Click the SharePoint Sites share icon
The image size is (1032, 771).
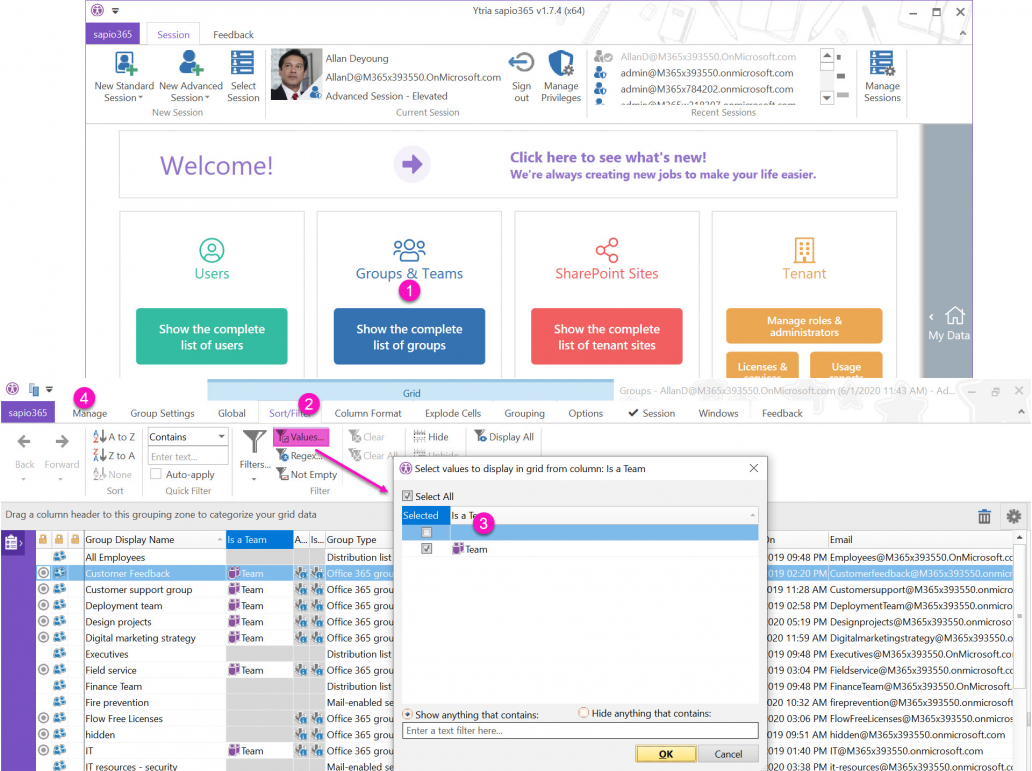607,250
